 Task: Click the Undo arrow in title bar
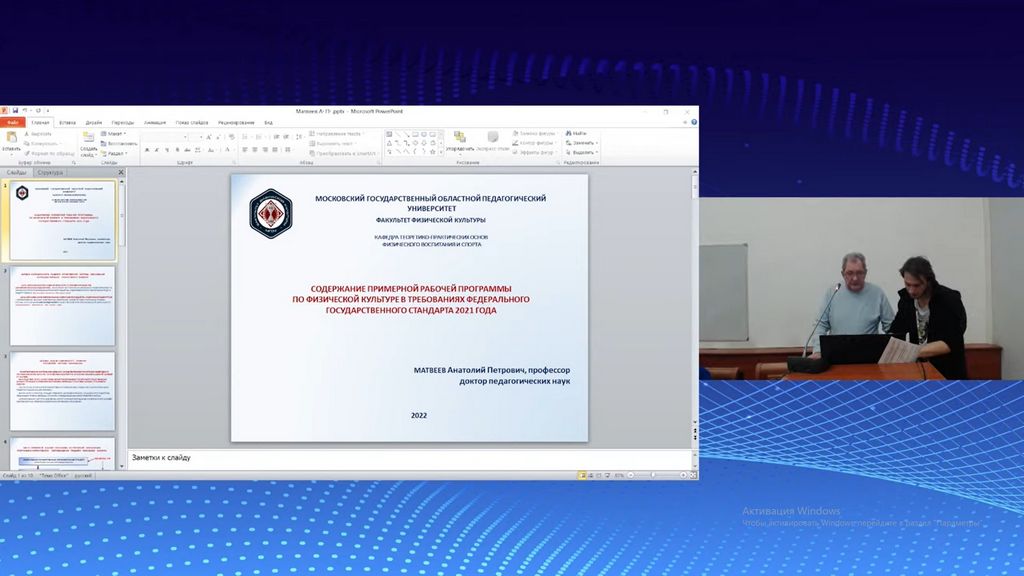click(25, 111)
